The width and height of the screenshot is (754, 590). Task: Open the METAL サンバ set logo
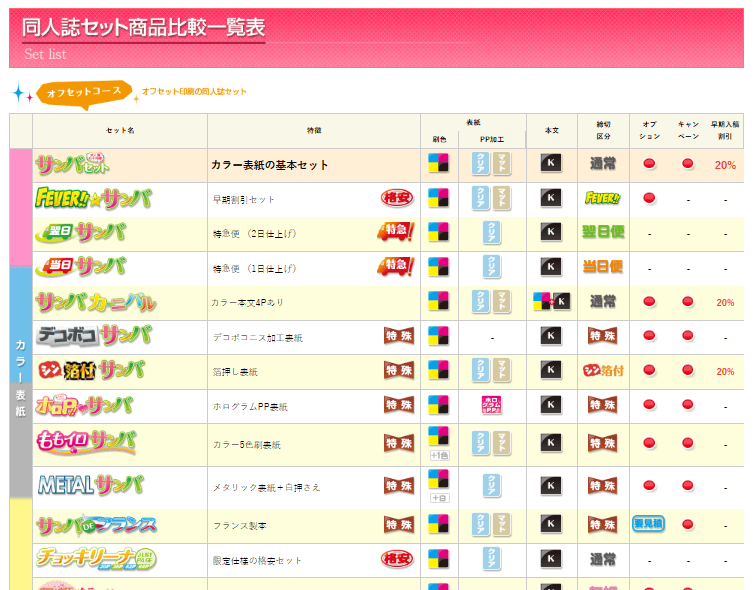pyautogui.click(x=90, y=485)
